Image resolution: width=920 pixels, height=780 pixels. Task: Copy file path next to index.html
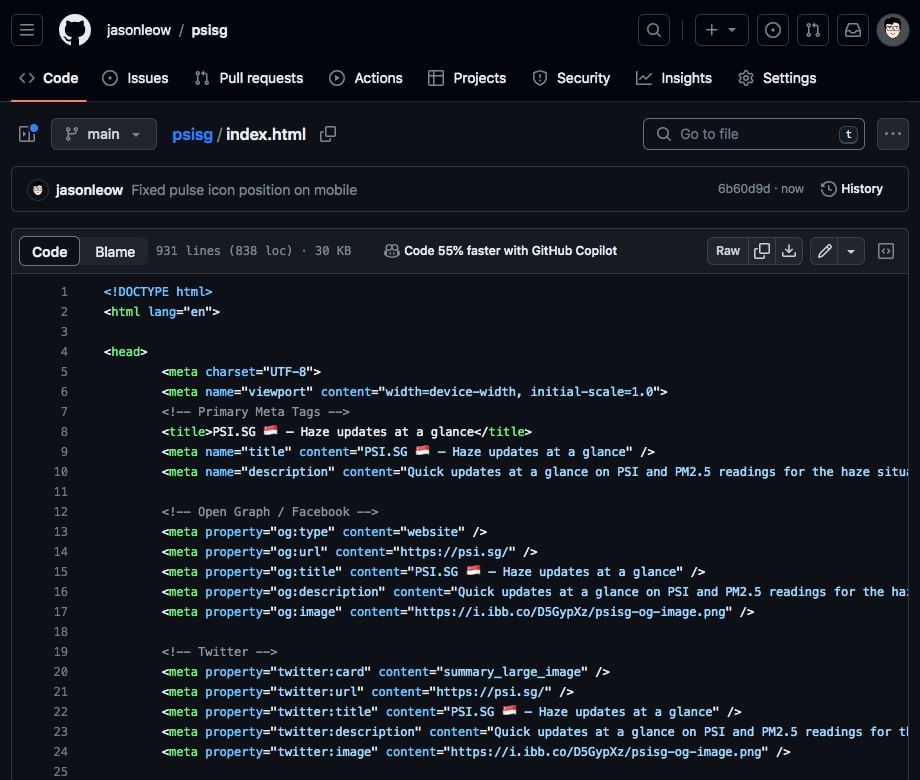328,134
